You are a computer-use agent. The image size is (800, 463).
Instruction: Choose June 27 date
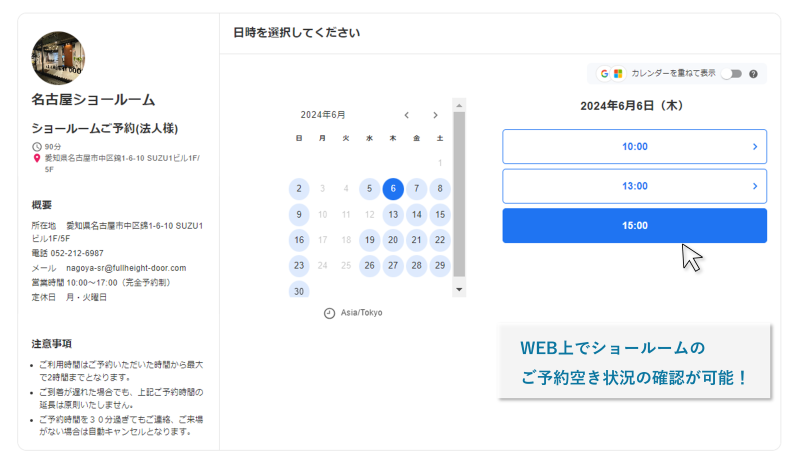pos(393,265)
